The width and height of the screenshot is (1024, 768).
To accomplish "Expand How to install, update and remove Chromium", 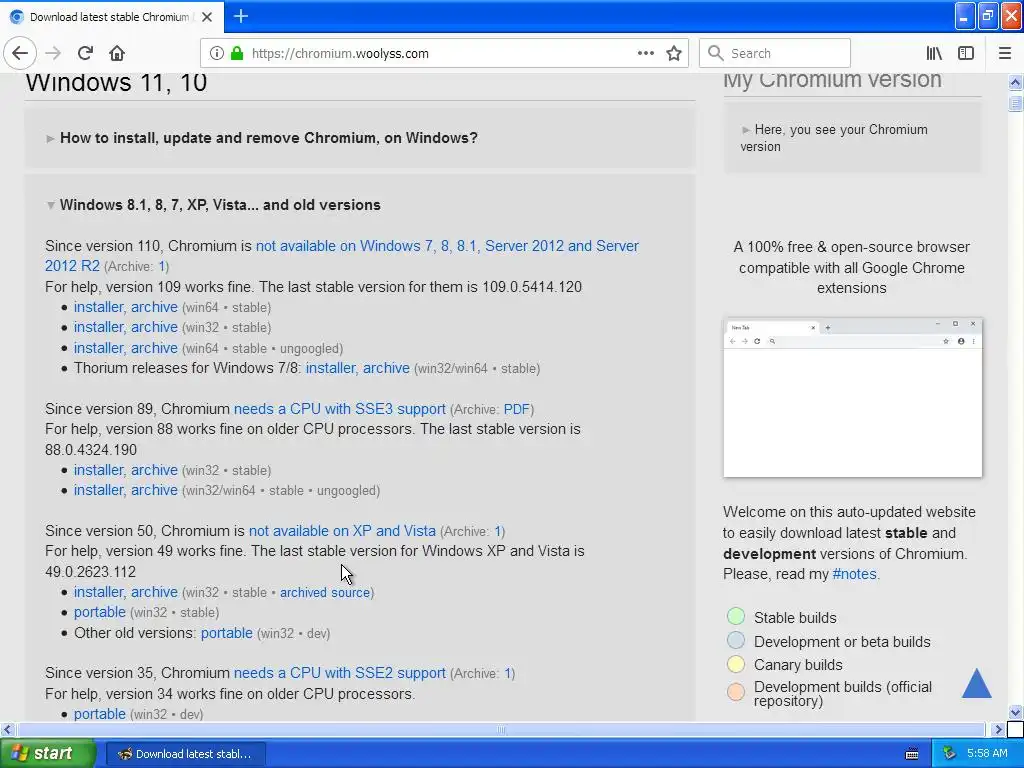I will (268, 138).
